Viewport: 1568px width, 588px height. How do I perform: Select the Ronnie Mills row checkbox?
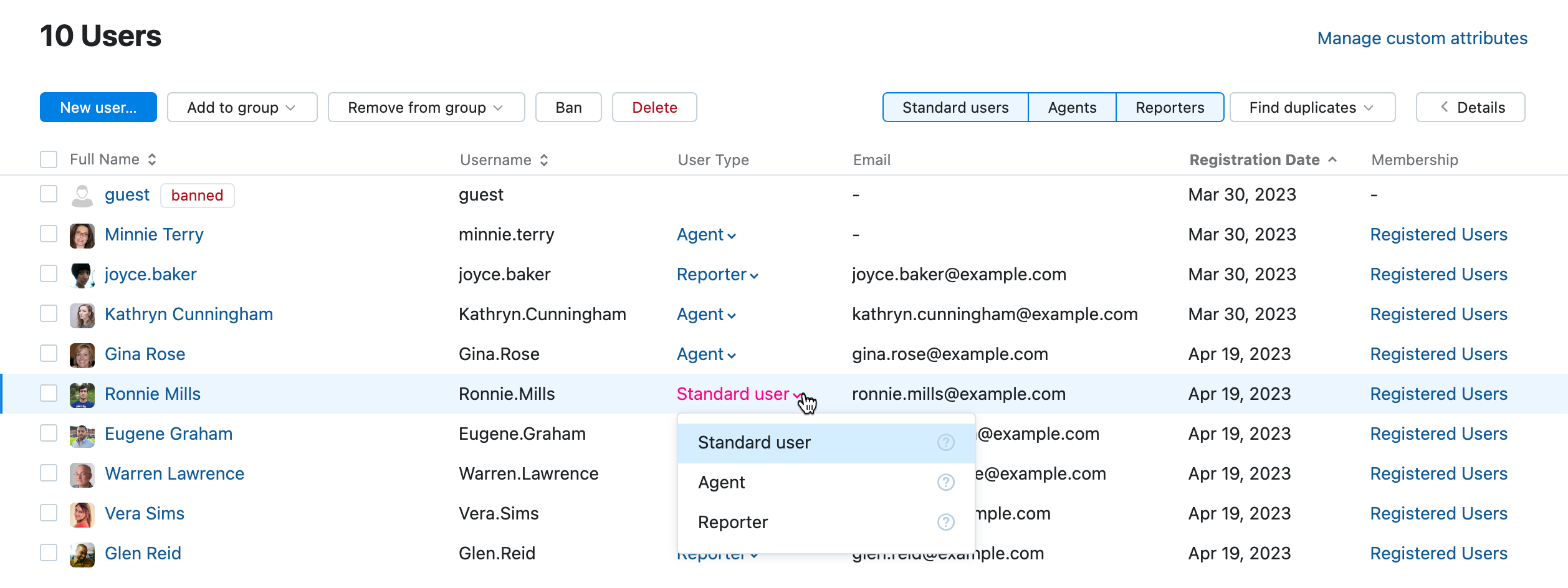(49, 394)
